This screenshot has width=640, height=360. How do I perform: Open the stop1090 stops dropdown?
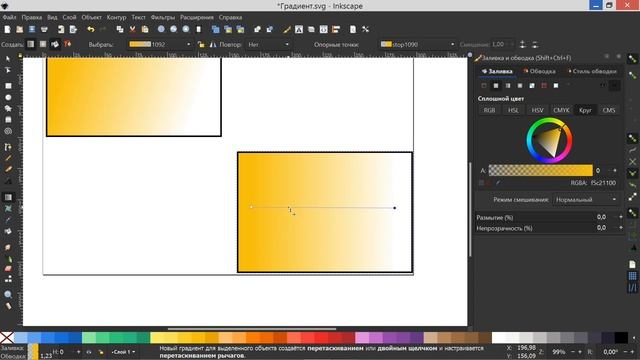[x=418, y=44]
